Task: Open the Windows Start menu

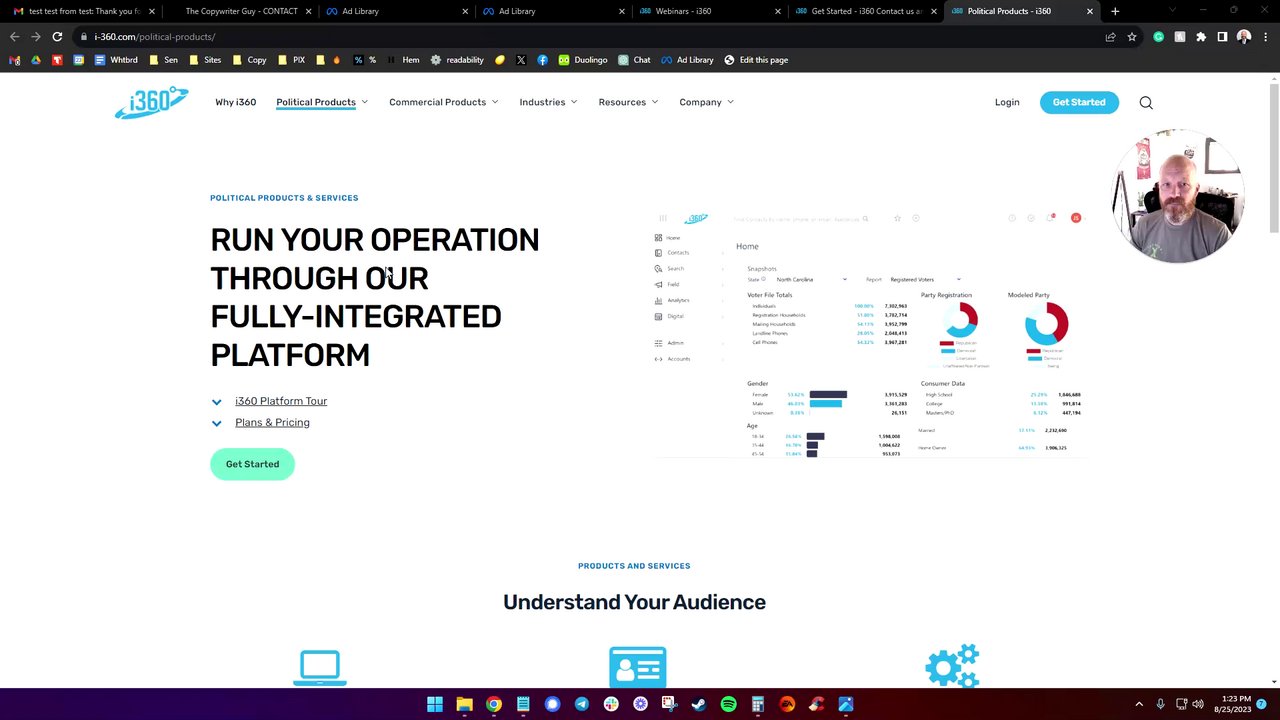Action: [x=435, y=704]
